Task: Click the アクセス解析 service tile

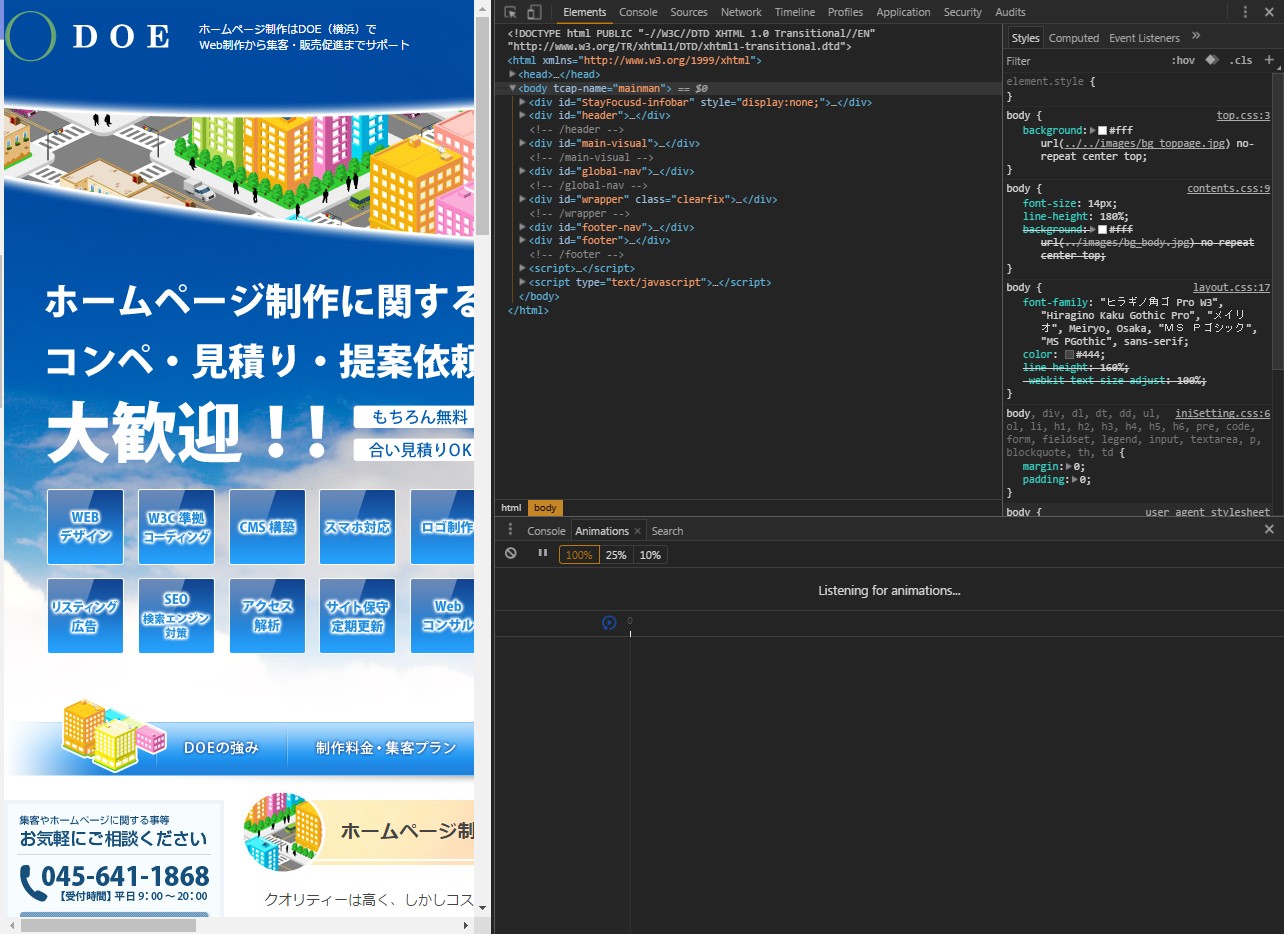Action: point(267,616)
